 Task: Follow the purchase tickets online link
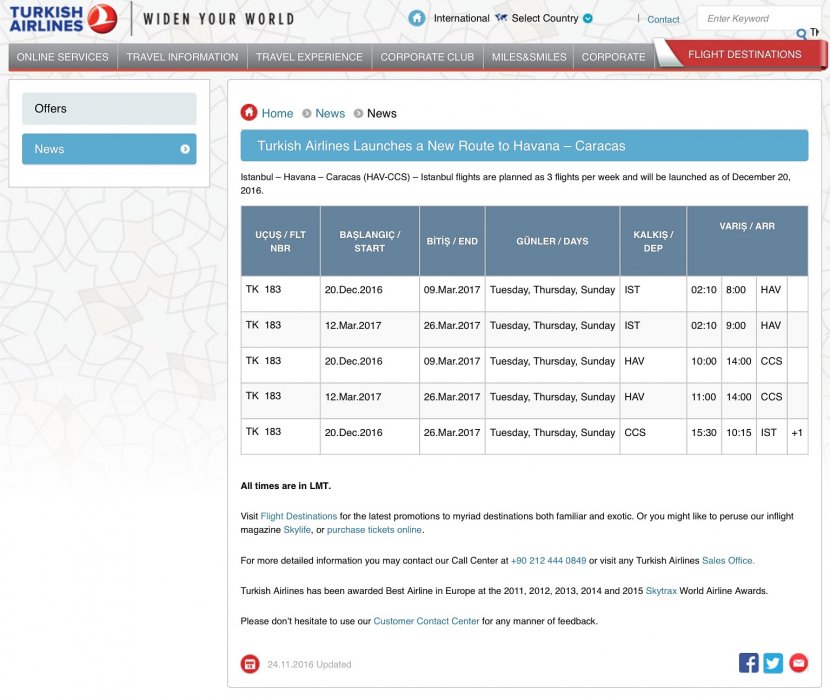374,530
